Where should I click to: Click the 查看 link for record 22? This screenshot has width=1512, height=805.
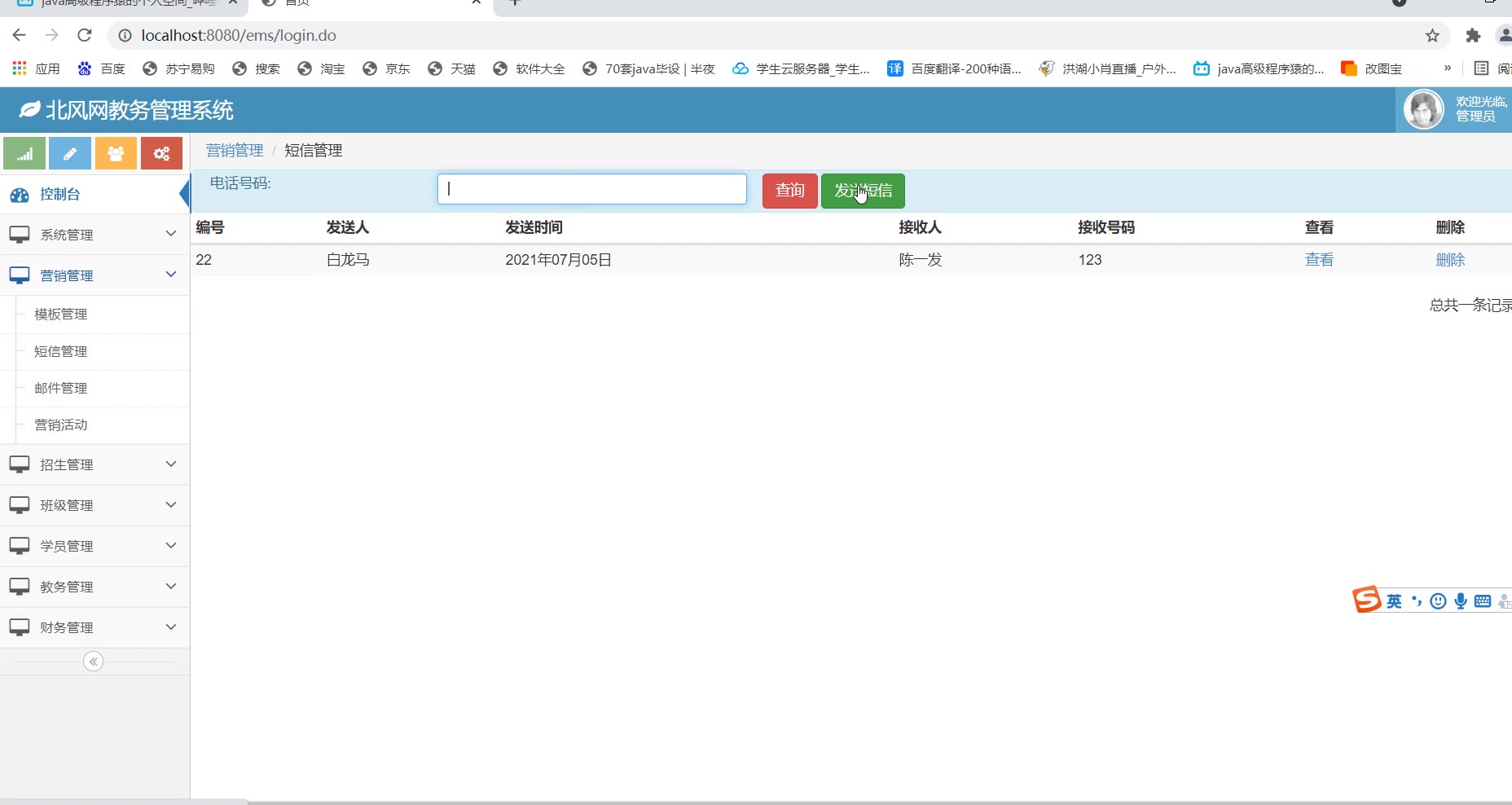coord(1320,260)
